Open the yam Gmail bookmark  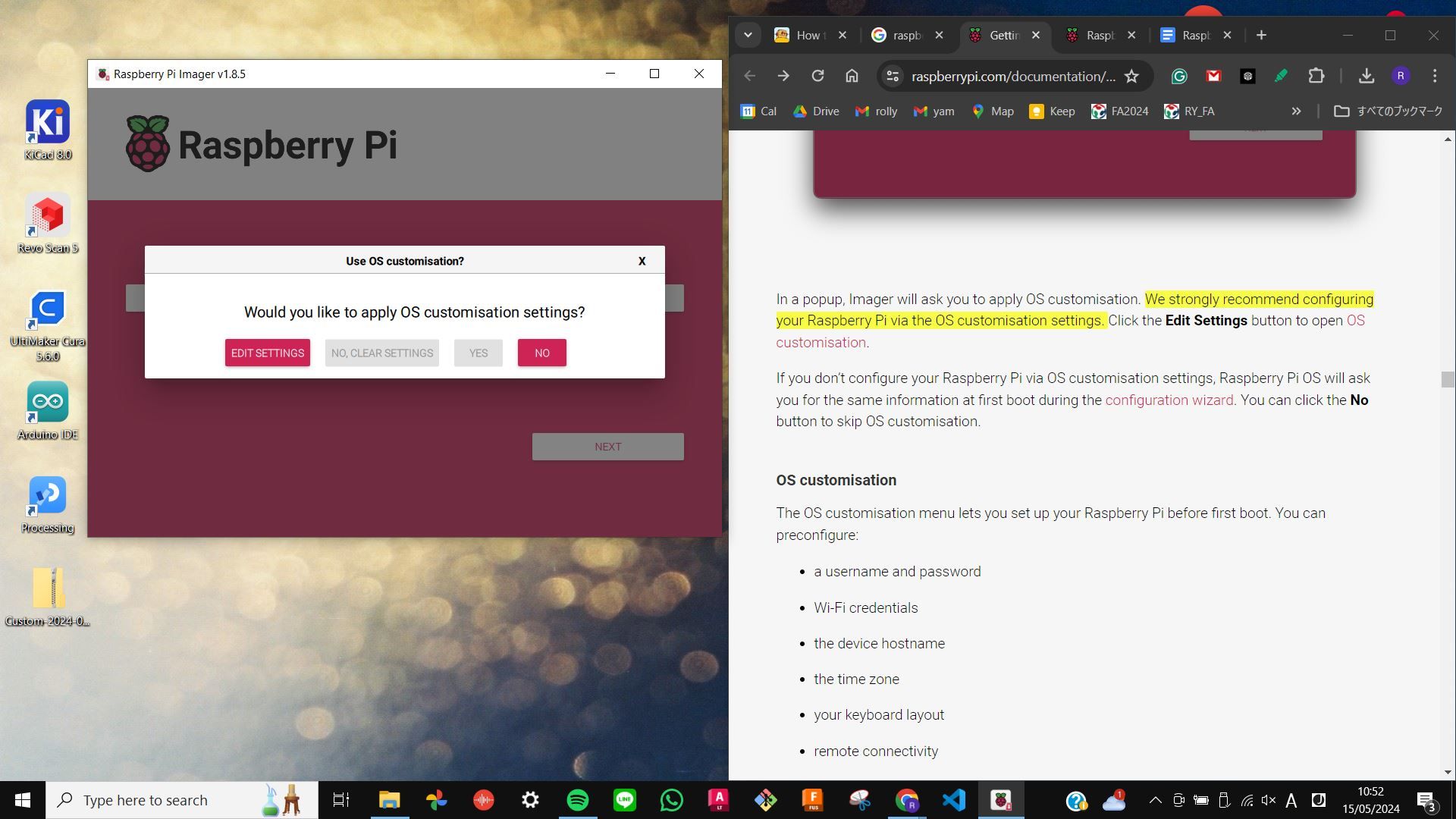pyautogui.click(x=934, y=111)
